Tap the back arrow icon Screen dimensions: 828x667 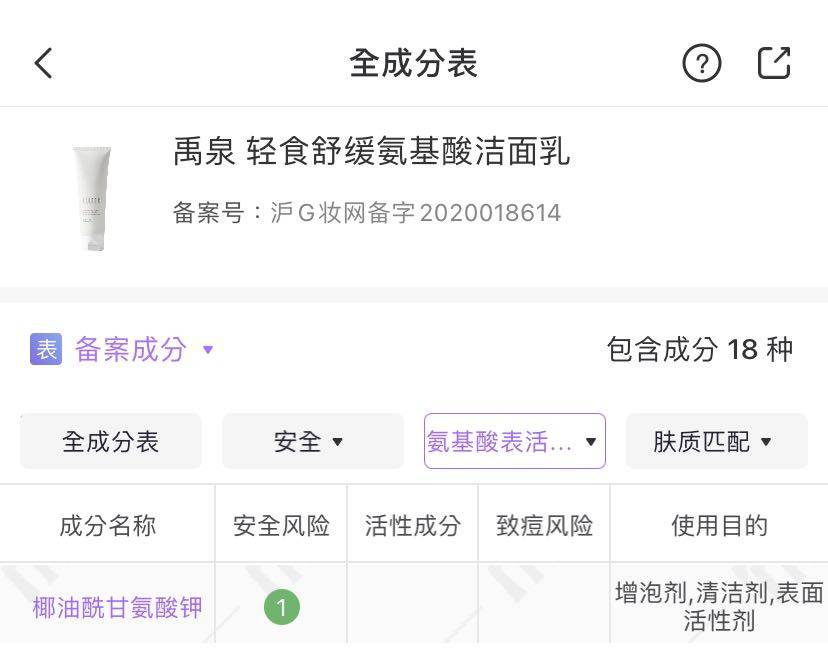(x=43, y=63)
